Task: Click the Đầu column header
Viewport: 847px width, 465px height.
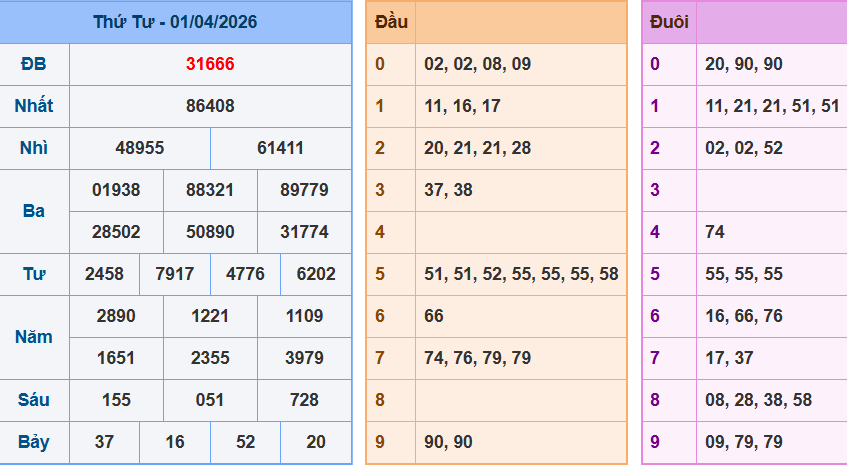Action: point(389,22)
